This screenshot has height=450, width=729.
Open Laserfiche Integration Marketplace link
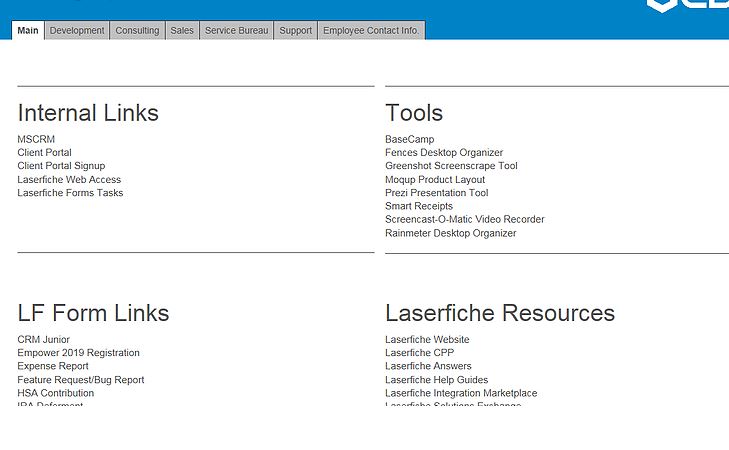pos(461,393)
